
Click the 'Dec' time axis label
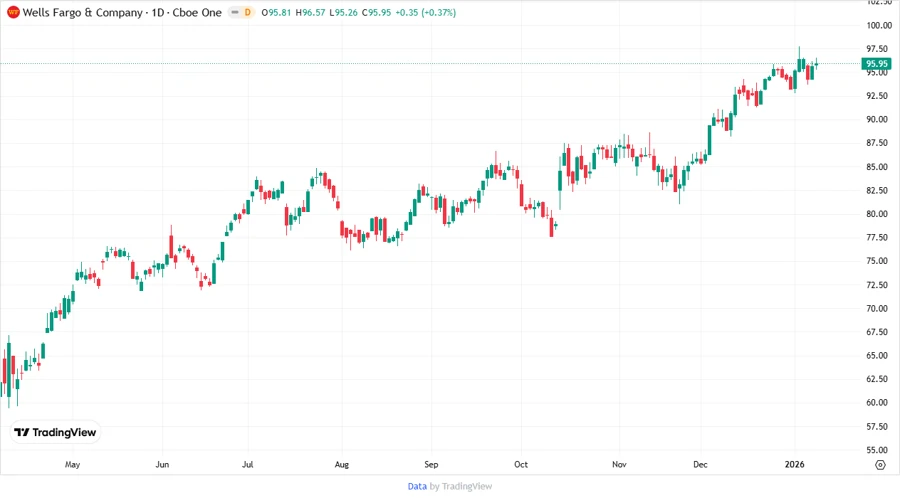[700, 464]
